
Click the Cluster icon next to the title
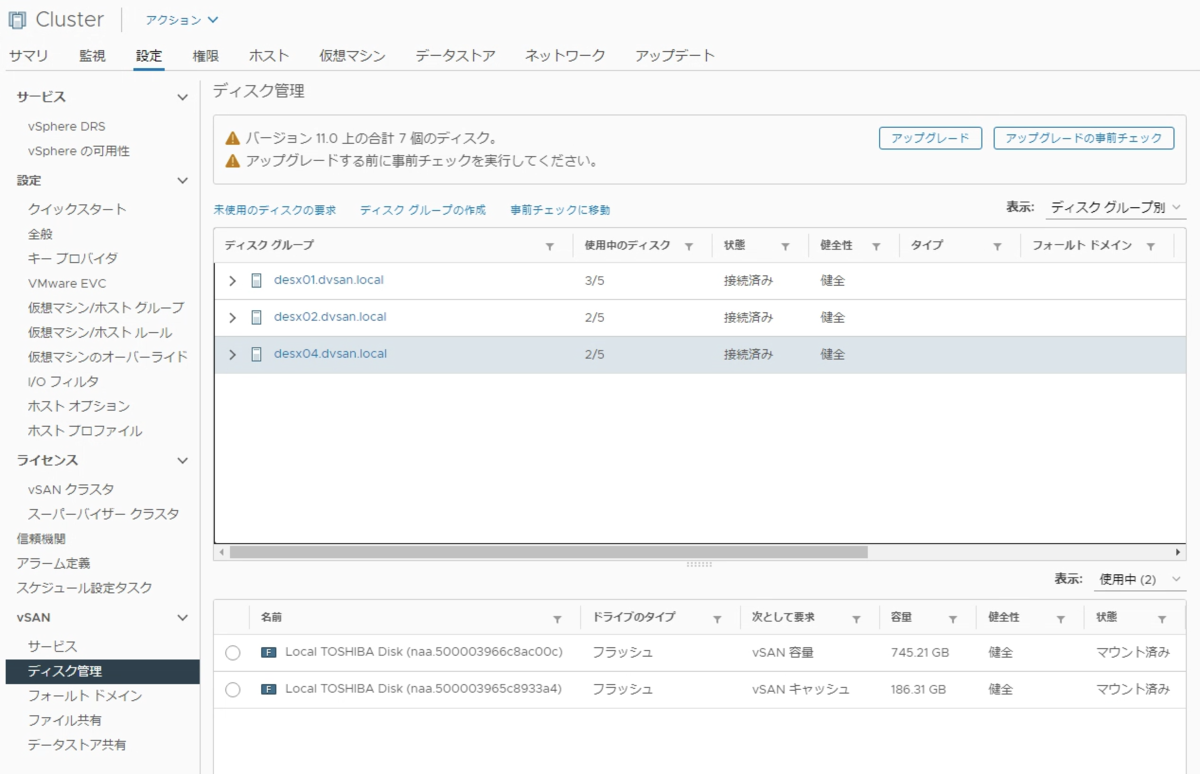tap(17, 19)
